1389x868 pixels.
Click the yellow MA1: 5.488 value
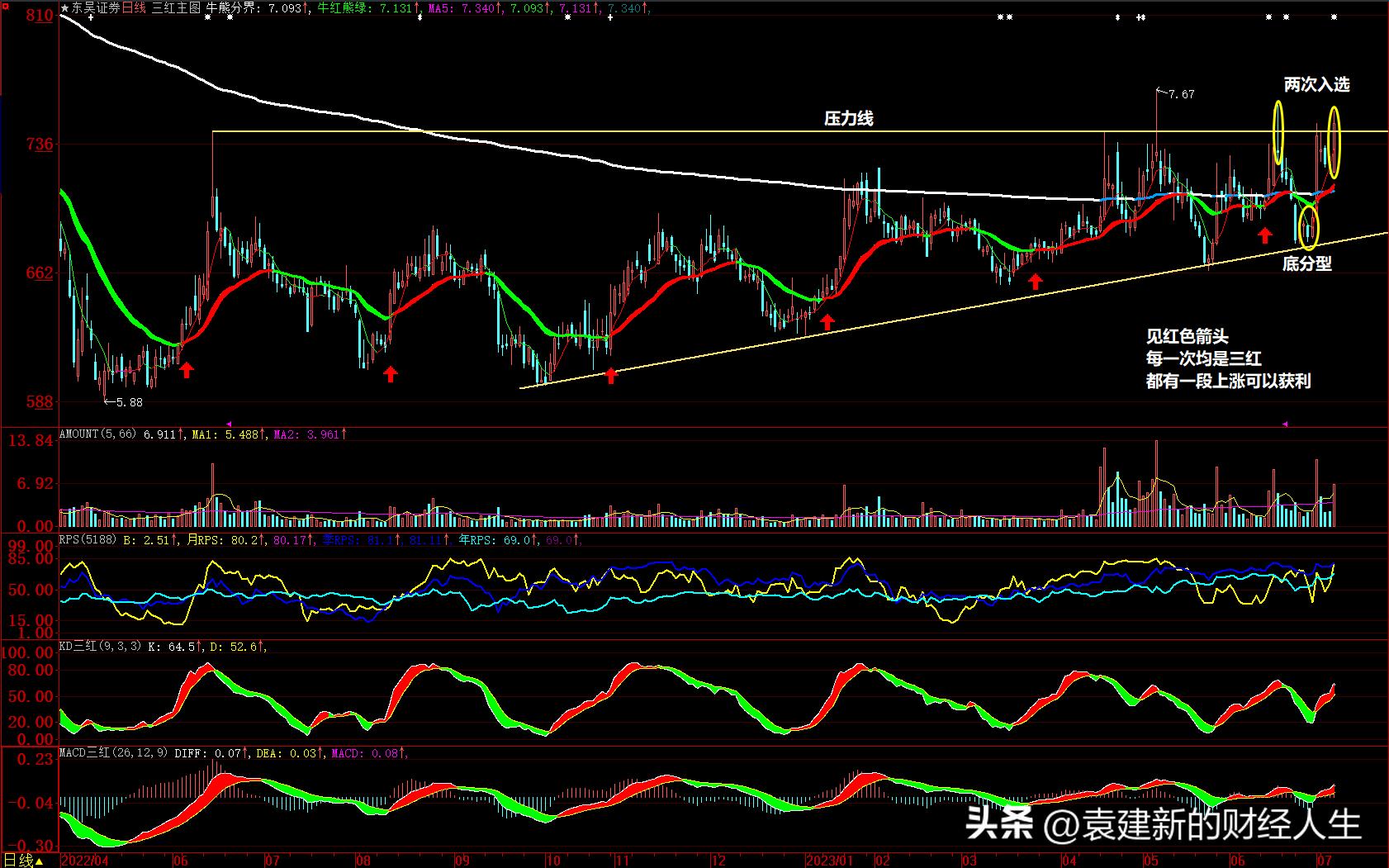pyautogui.click(x=229, y=434)
